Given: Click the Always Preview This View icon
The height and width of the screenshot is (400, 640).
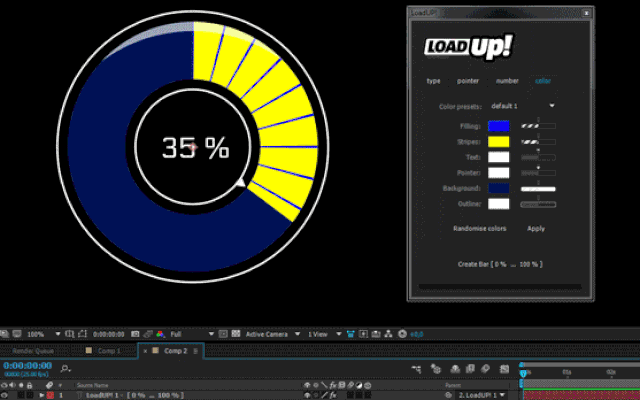Looking at the screenshot, I should pos(4,334).
